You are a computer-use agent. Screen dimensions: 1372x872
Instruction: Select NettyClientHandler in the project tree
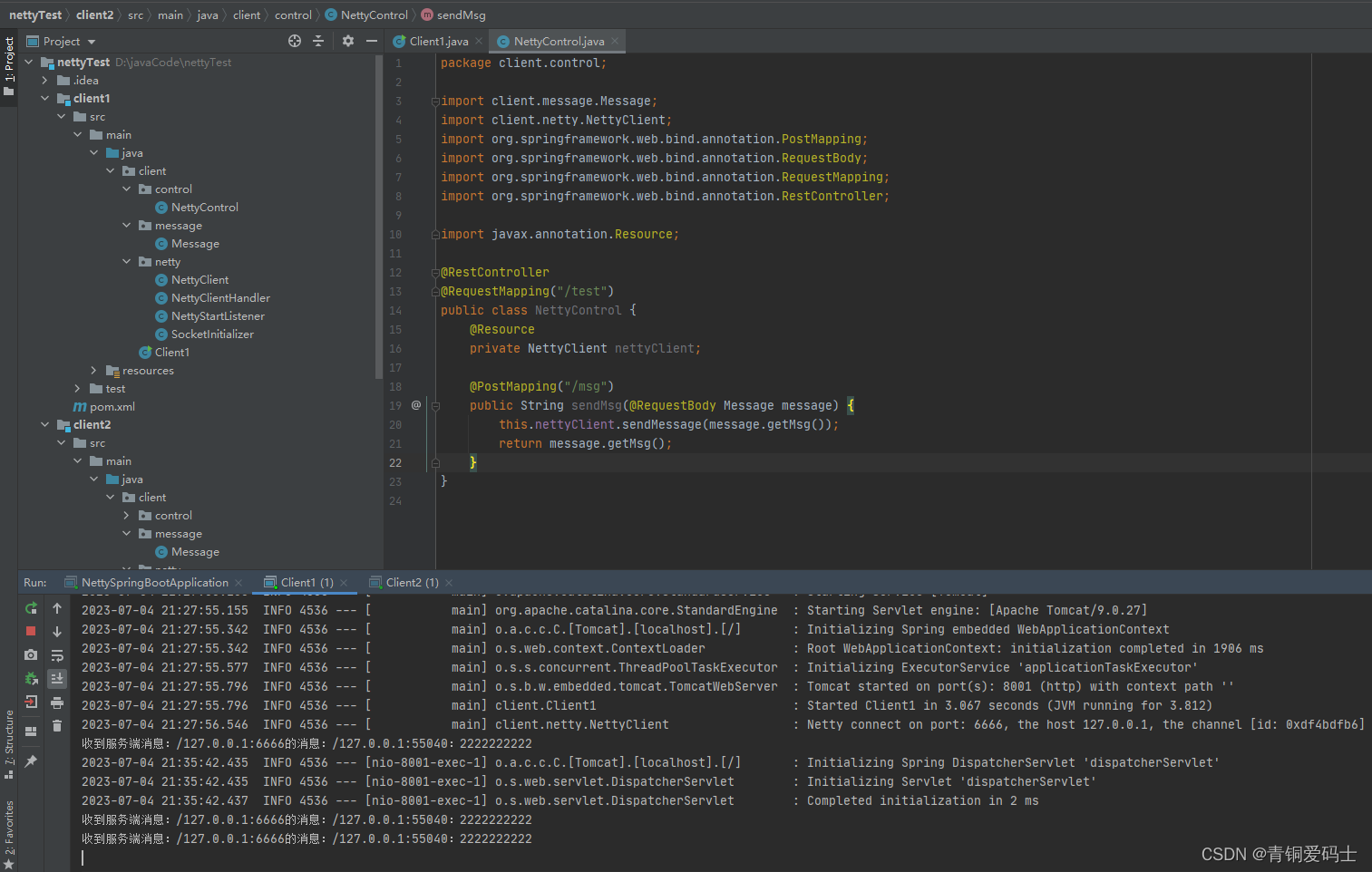coord(213,298)
